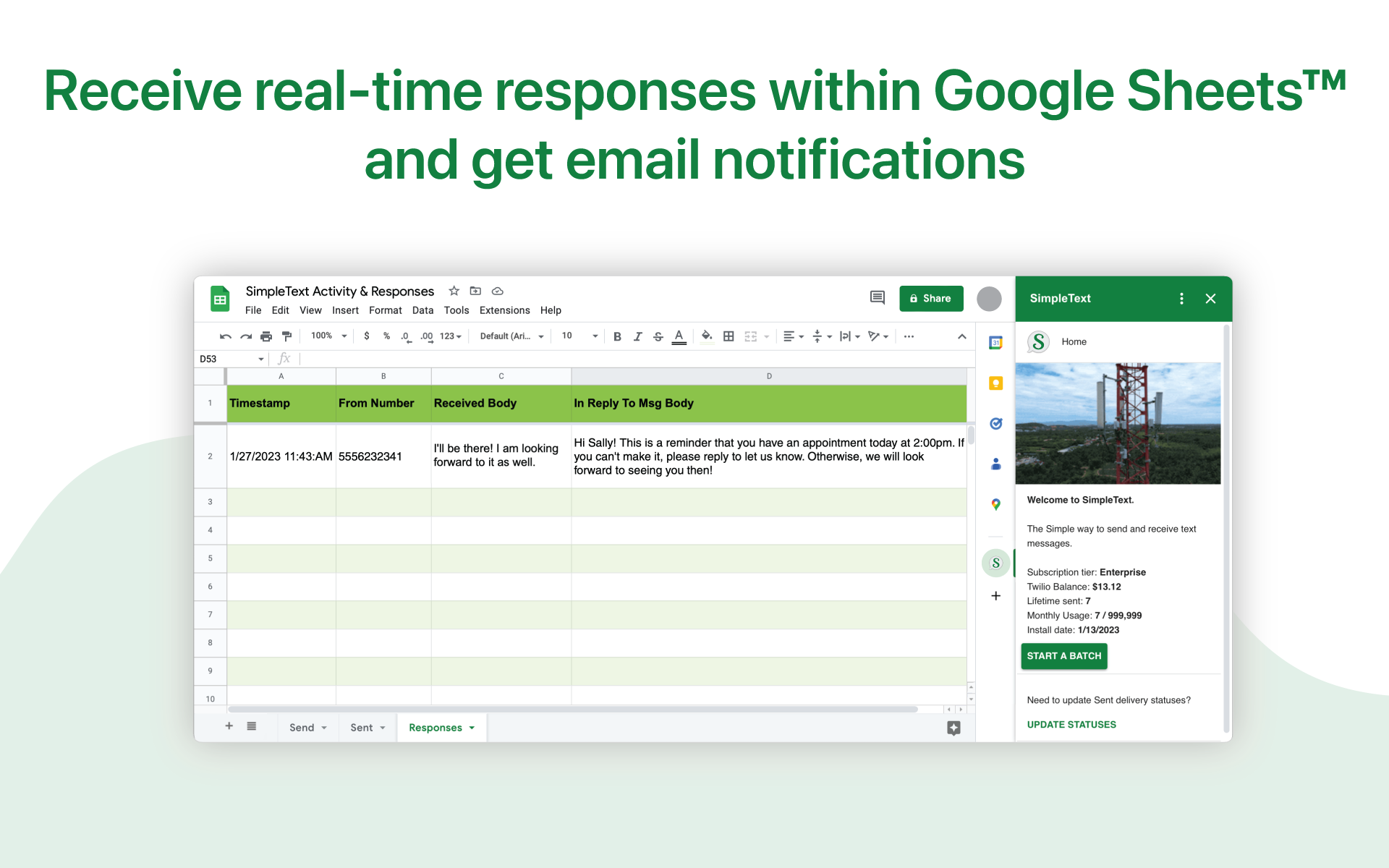Open text wrapping dropdown
The image size is (1389, 868).
coord(849,336)
